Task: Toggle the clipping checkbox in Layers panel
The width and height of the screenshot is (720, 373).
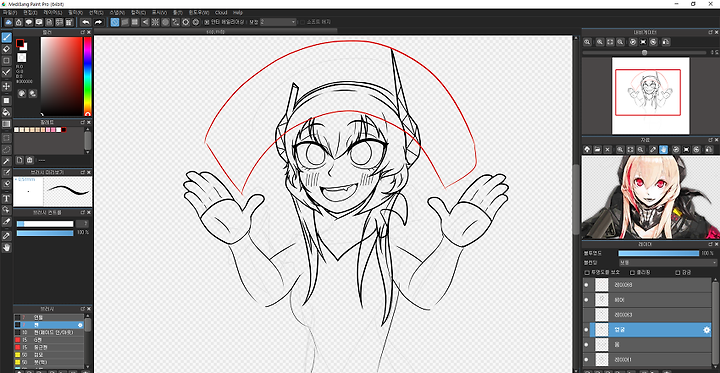Action: 632,272
